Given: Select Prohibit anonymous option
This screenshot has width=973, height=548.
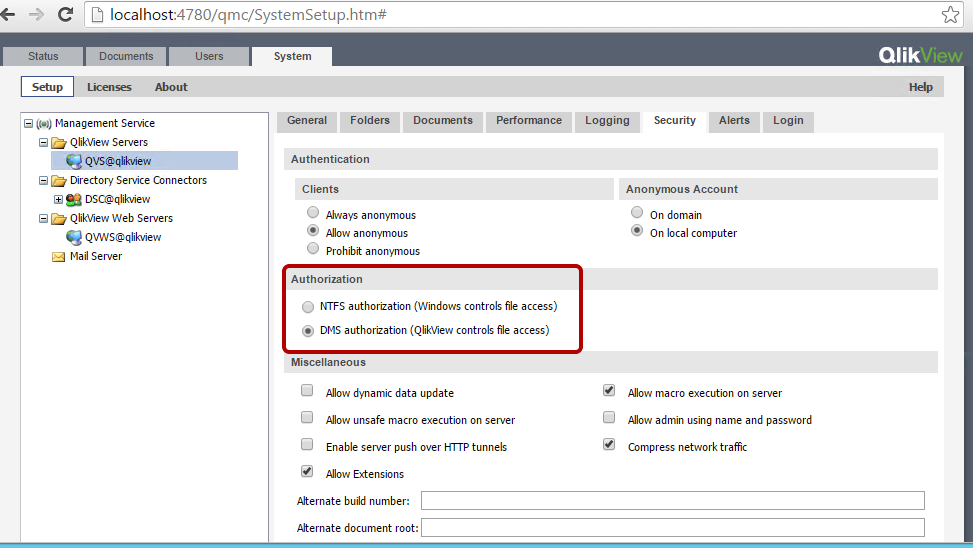Looking at the screenshot, I should [x=313, y=249].
